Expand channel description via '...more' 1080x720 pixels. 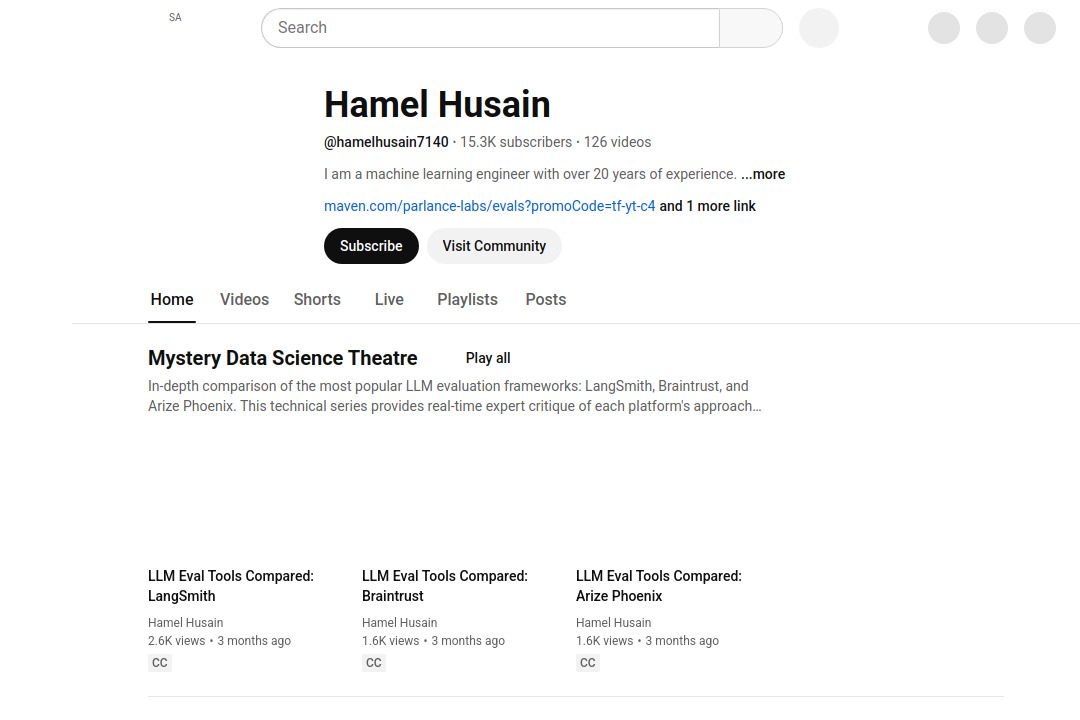(762, 174)
